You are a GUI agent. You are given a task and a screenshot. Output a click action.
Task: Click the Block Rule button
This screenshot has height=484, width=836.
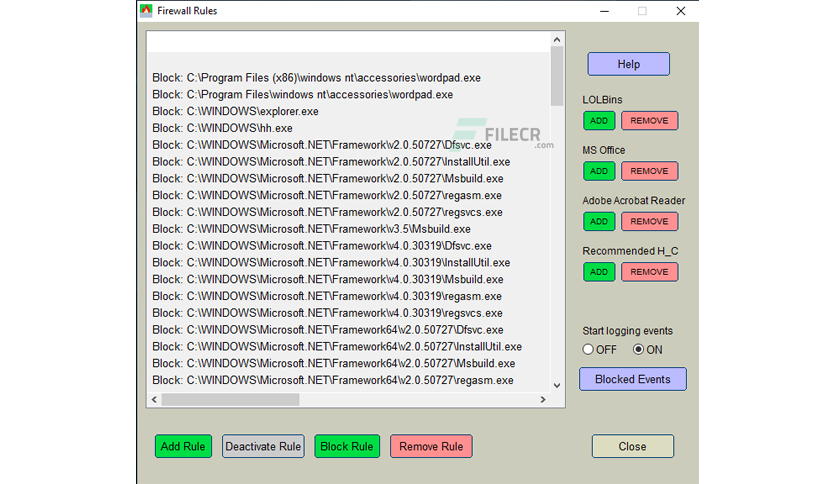click(x=347, y=446)
